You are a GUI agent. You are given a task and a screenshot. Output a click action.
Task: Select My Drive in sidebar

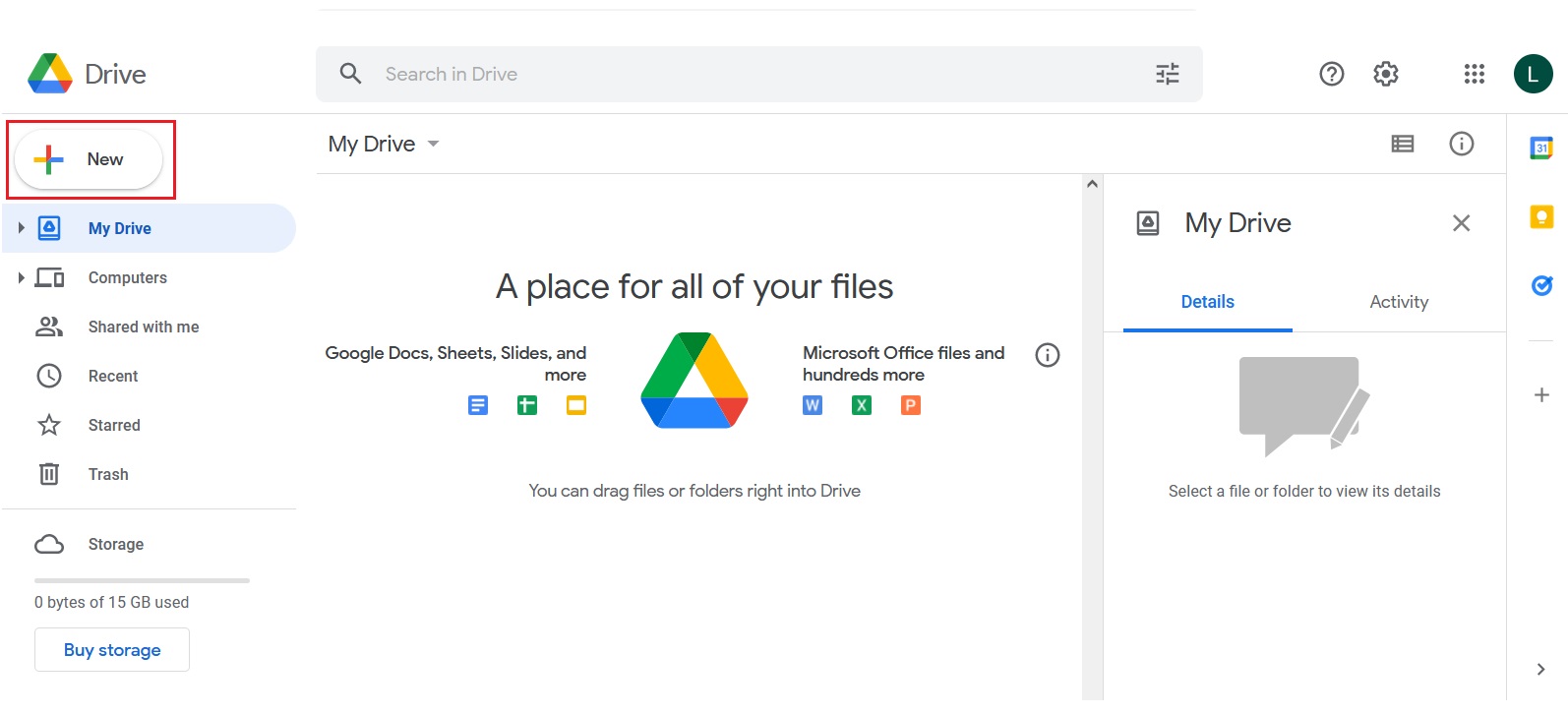pos(149,228)
